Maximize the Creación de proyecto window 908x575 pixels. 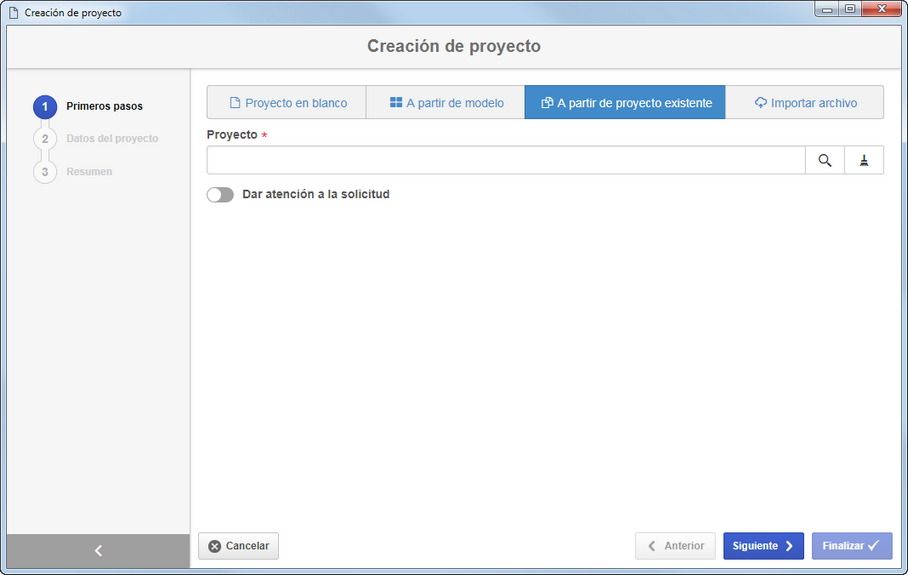click(850, 9)
